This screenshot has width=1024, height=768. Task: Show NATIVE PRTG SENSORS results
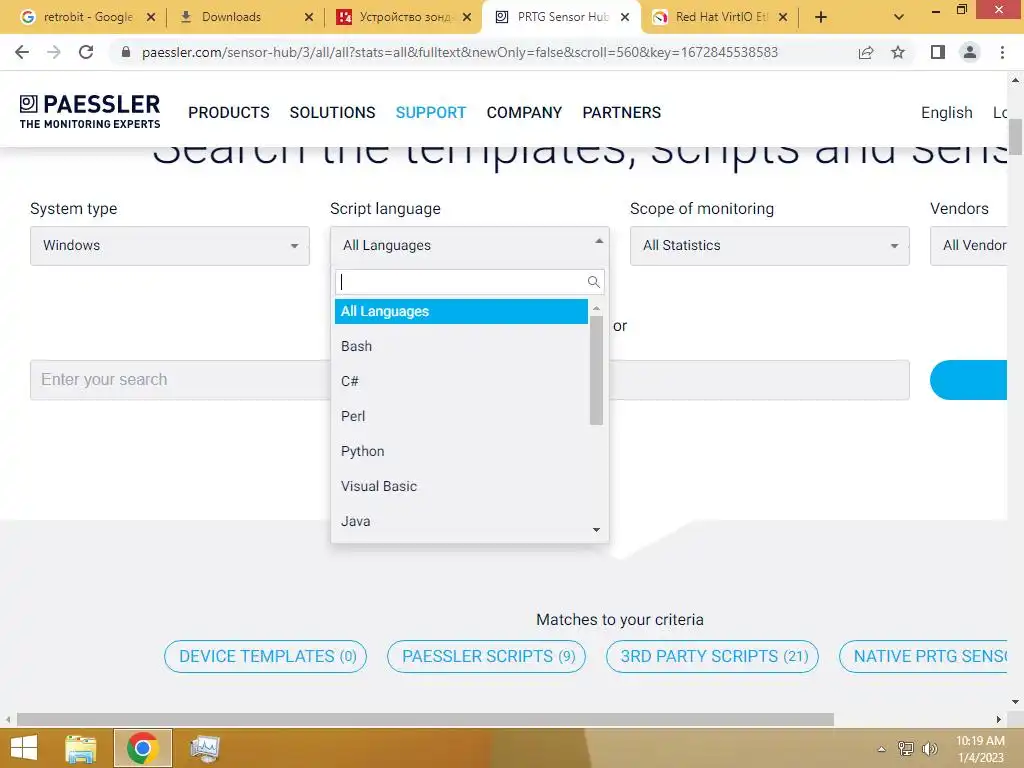pyautogui.click(x=923, y=656)
